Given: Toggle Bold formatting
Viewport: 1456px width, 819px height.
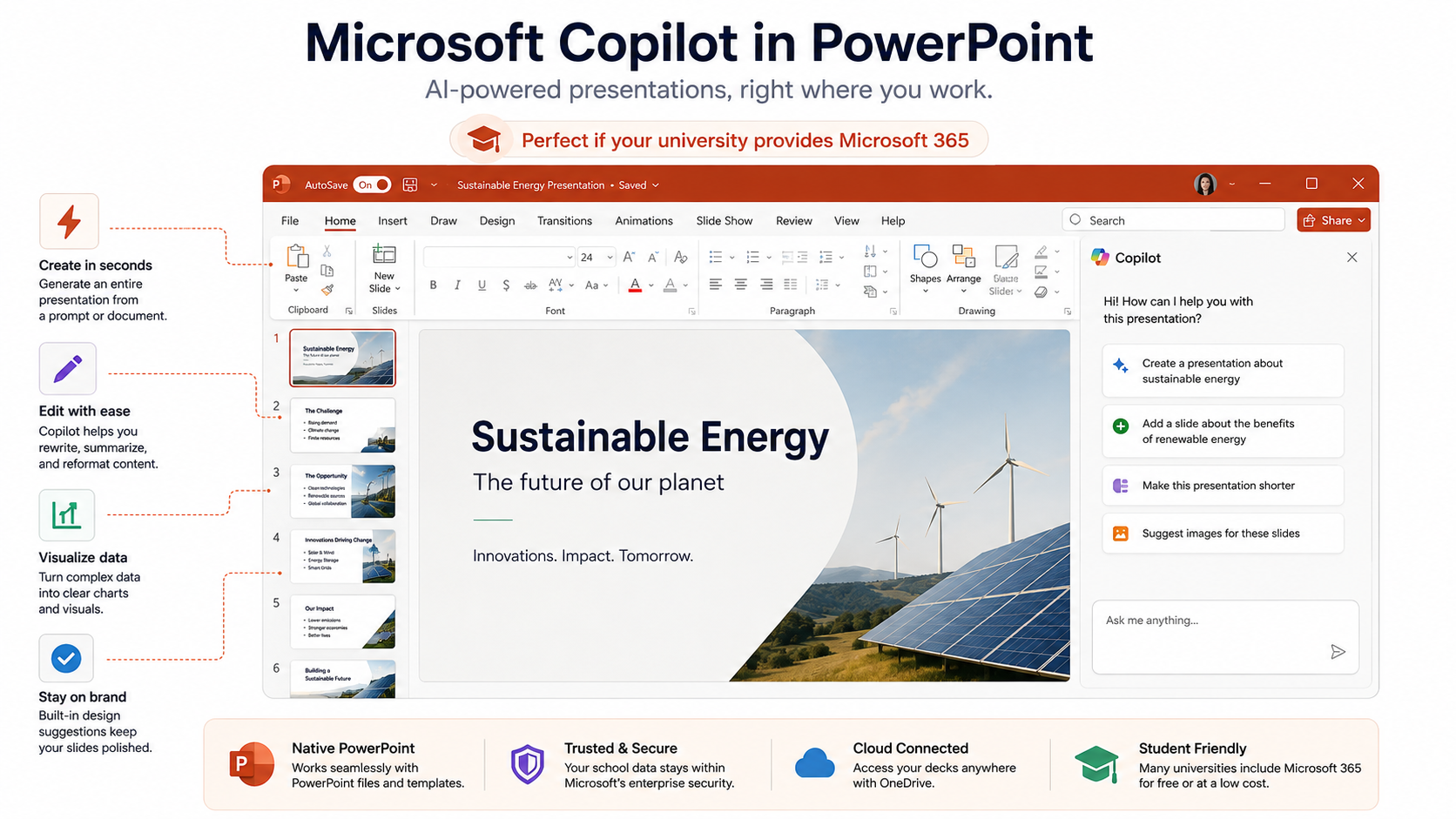Looking at the screenshot, I should (x=433, y=285).
